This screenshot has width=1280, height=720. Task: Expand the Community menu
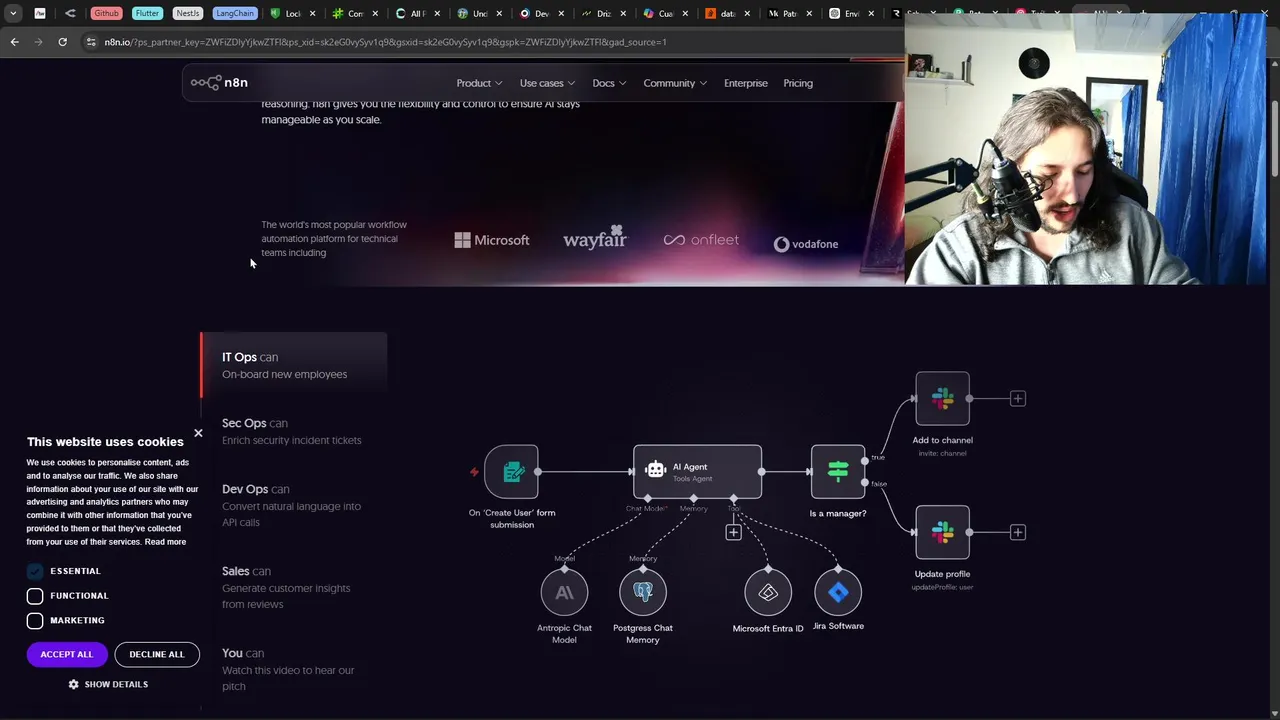[x=675, y=83]
